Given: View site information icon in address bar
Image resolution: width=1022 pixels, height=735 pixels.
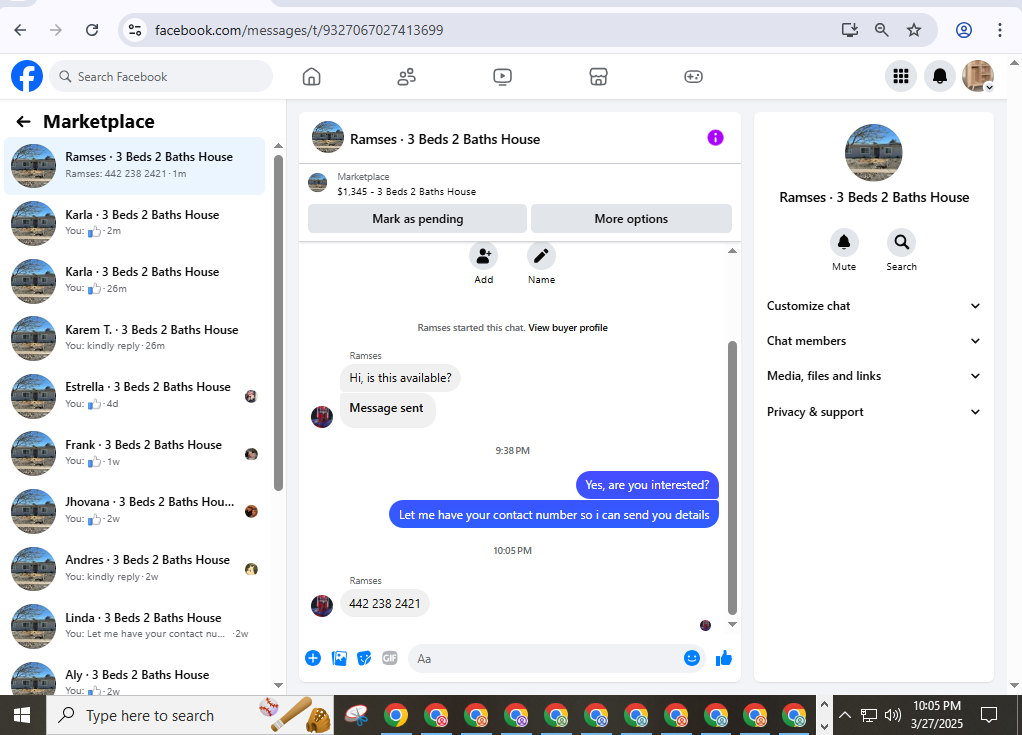Looking at the screenshot, I should [x=135, y=30].
